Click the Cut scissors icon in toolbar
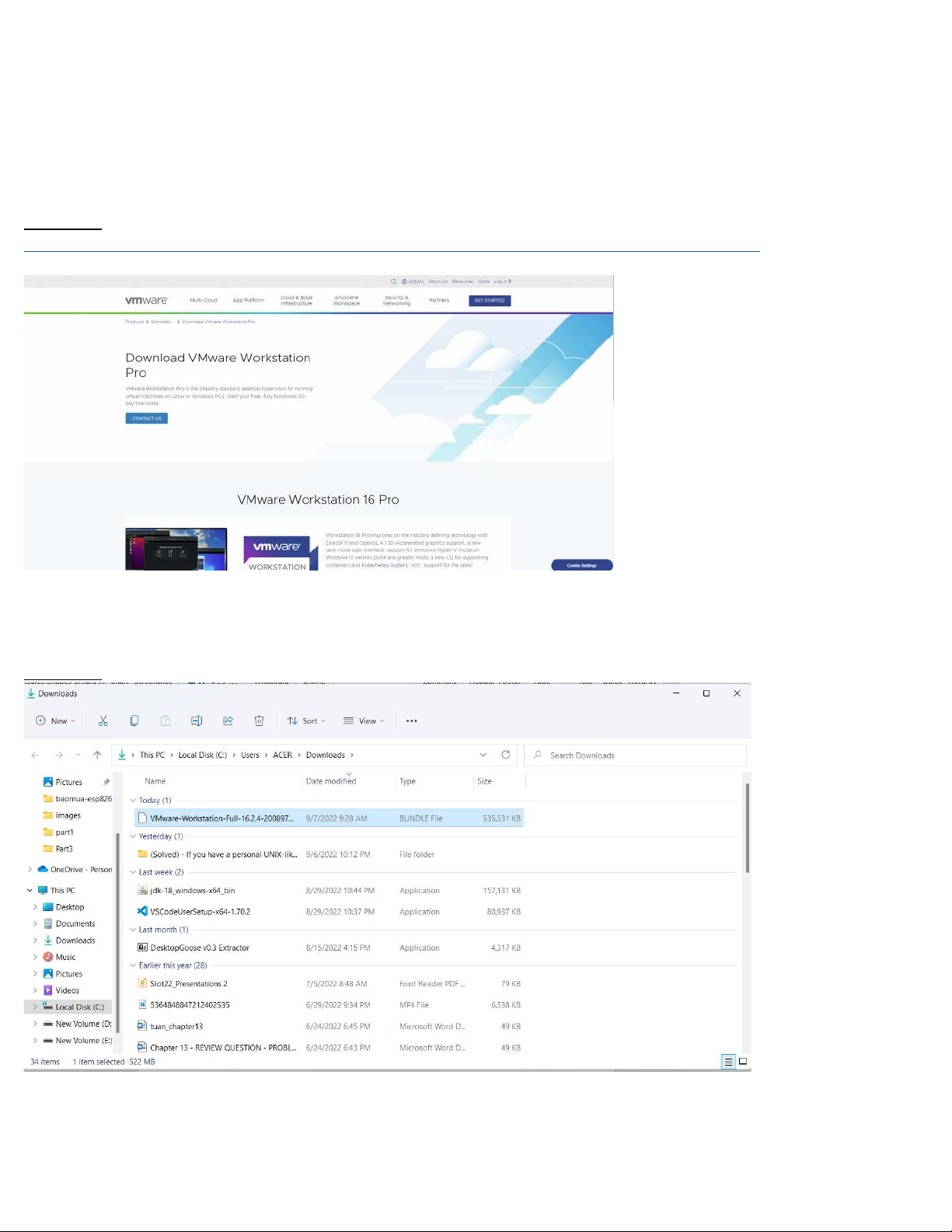 pos(103,721)
